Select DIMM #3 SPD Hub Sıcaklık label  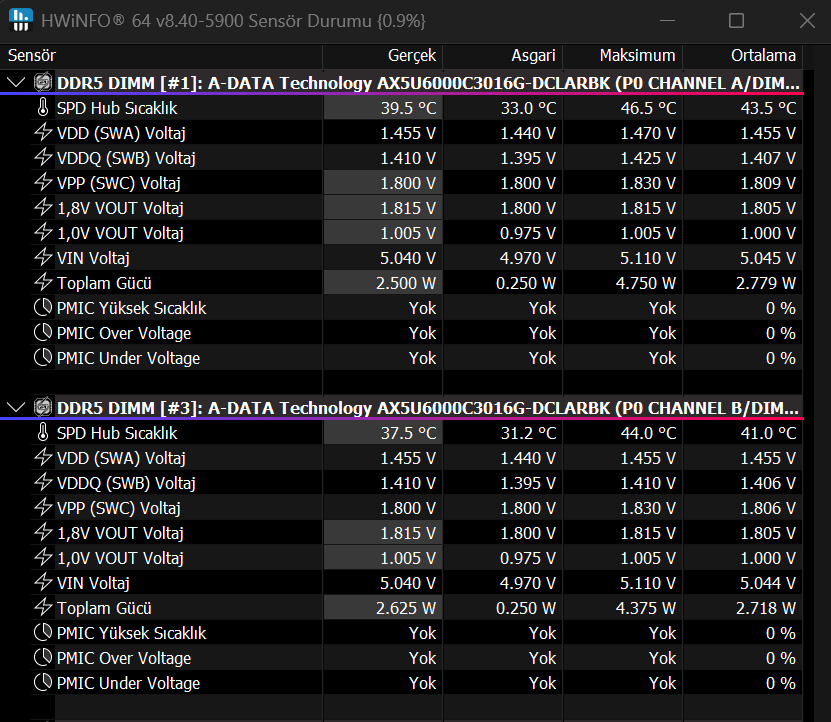pyautogui.click(x=117, y=433)
